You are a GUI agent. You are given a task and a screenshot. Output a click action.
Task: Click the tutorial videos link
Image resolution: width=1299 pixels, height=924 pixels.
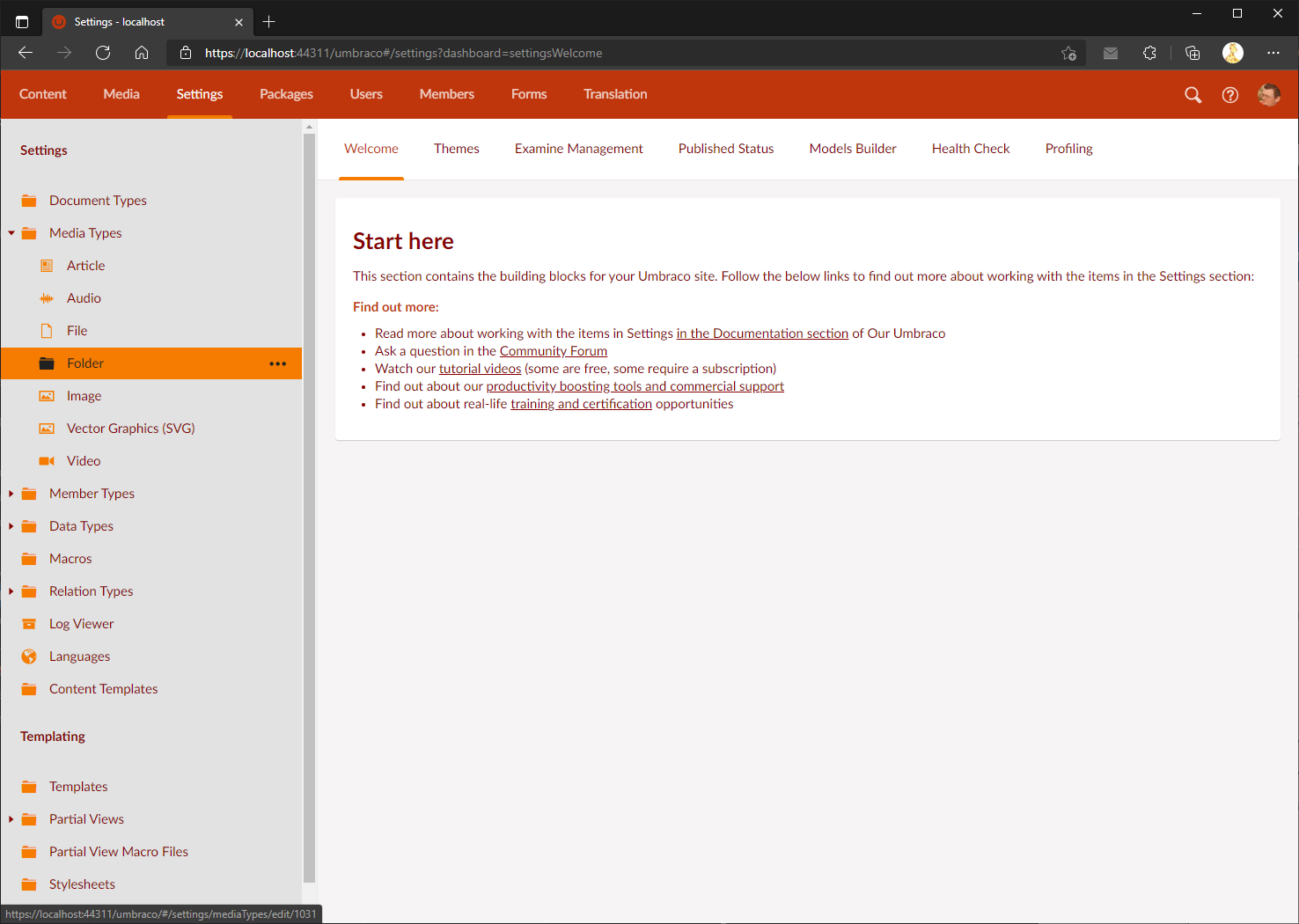(480, 368)
